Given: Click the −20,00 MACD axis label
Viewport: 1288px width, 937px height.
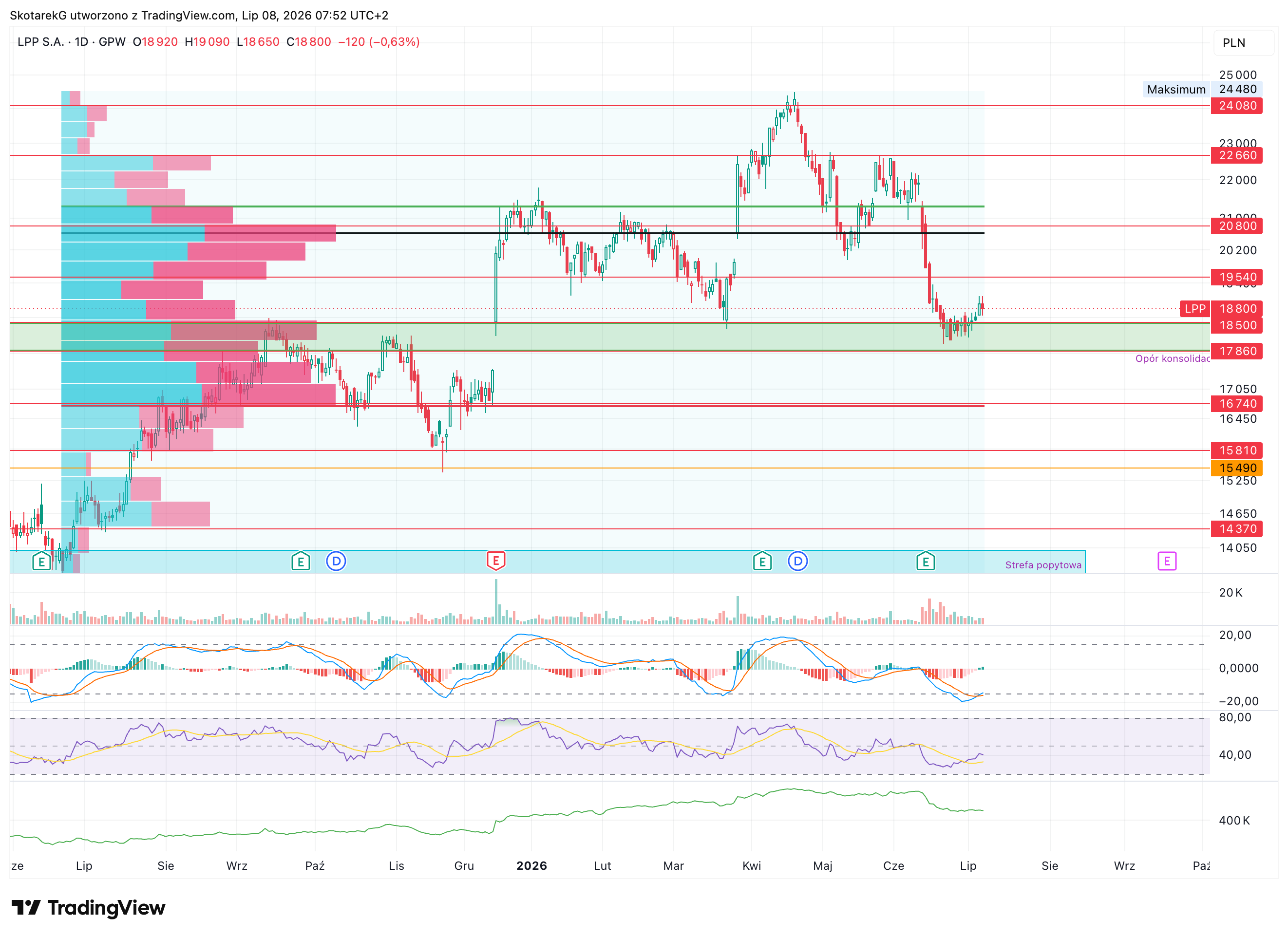Looking at the screenshot, I should pos(1238,701).
